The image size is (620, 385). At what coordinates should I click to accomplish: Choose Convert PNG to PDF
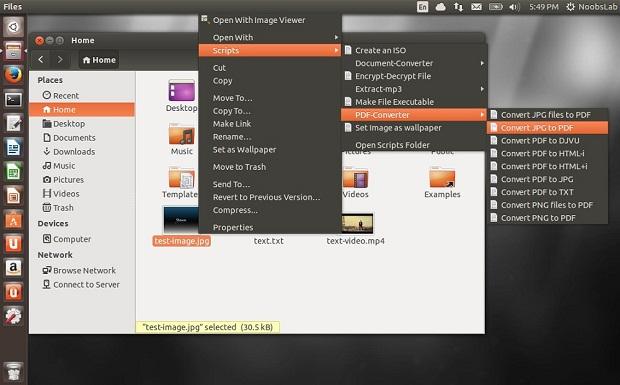click(548, 218)
